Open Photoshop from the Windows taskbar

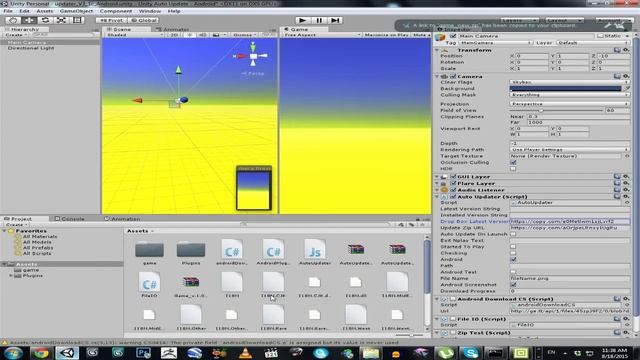point(143,353)
